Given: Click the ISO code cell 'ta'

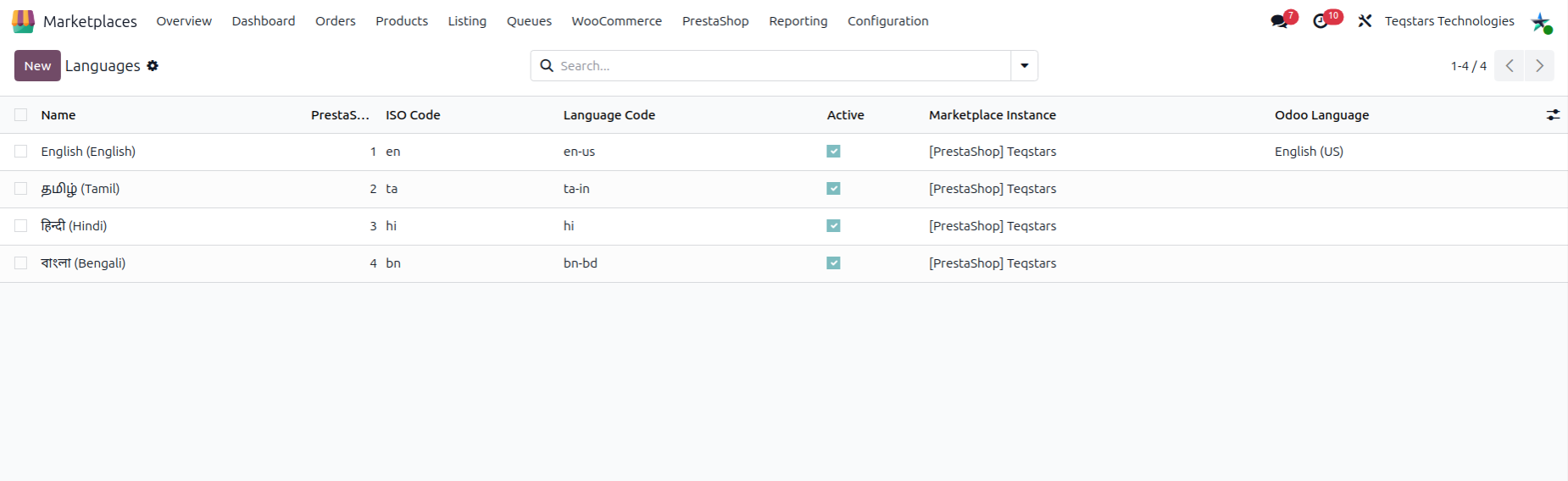Looking at the screenshot, I should [x=392, y=189].
